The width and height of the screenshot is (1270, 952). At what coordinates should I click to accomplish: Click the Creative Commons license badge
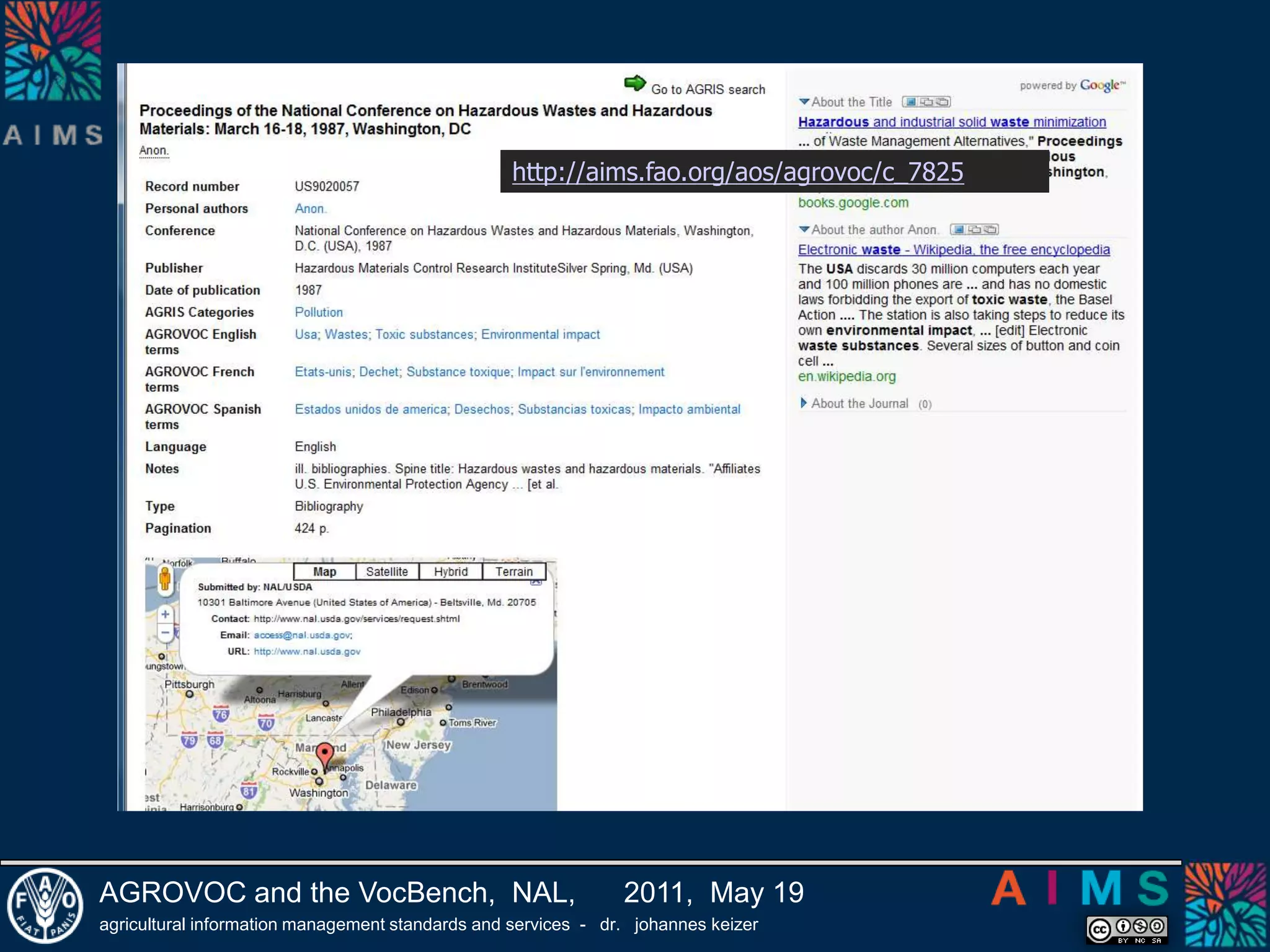1126,930
